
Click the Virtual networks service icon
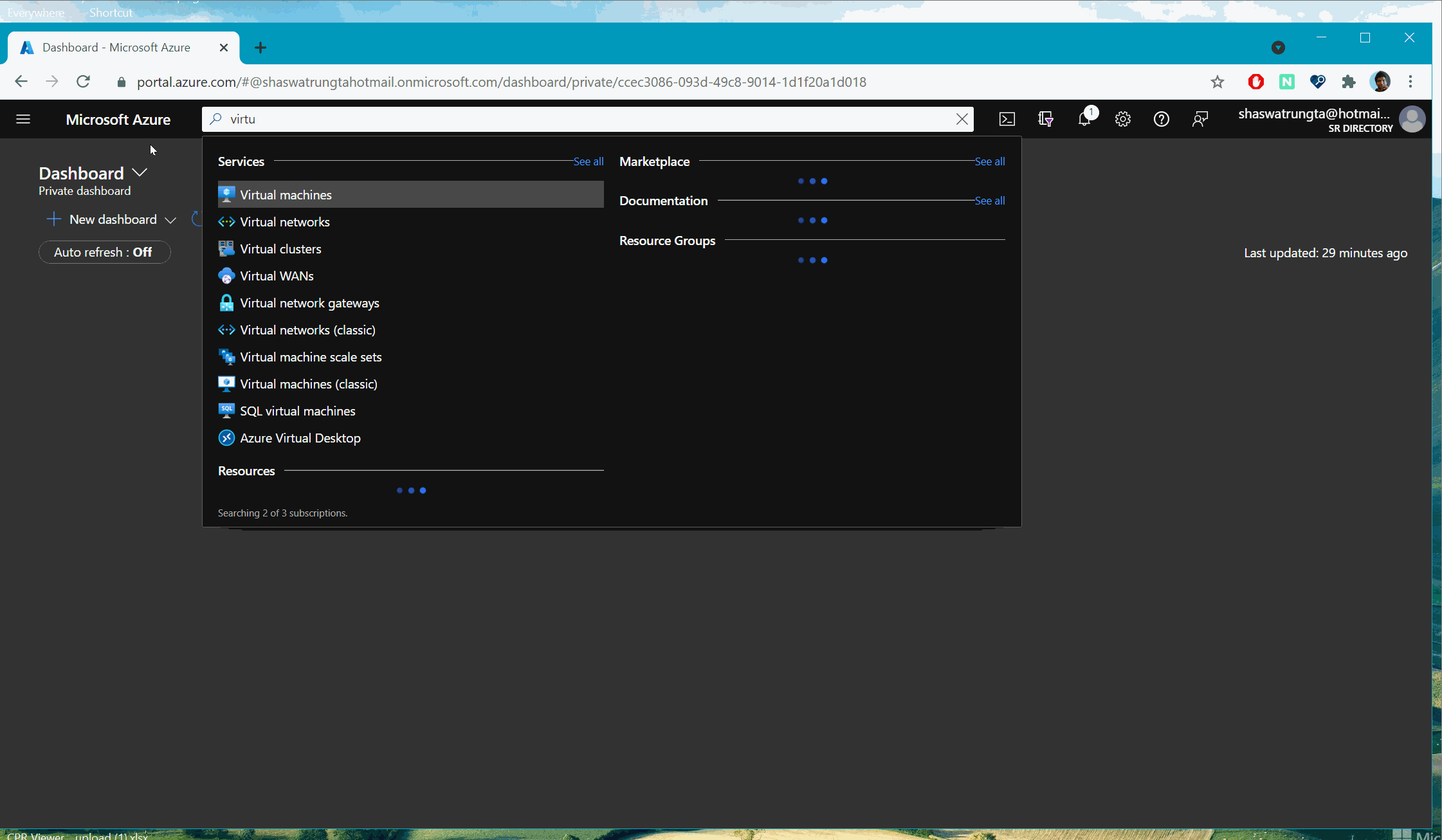[x=226, y=222]
